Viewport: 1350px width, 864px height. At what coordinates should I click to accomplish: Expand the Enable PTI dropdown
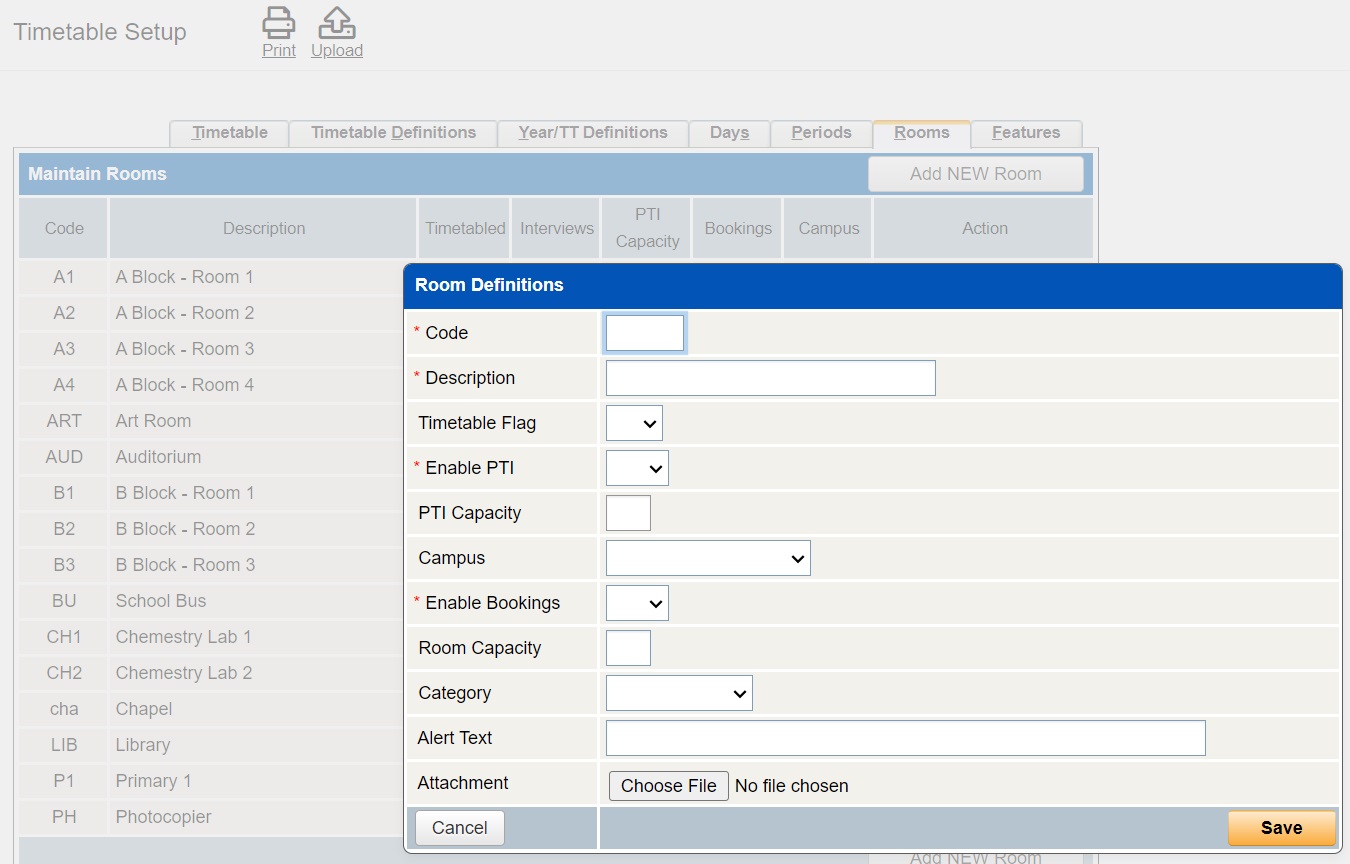(637, 468)
